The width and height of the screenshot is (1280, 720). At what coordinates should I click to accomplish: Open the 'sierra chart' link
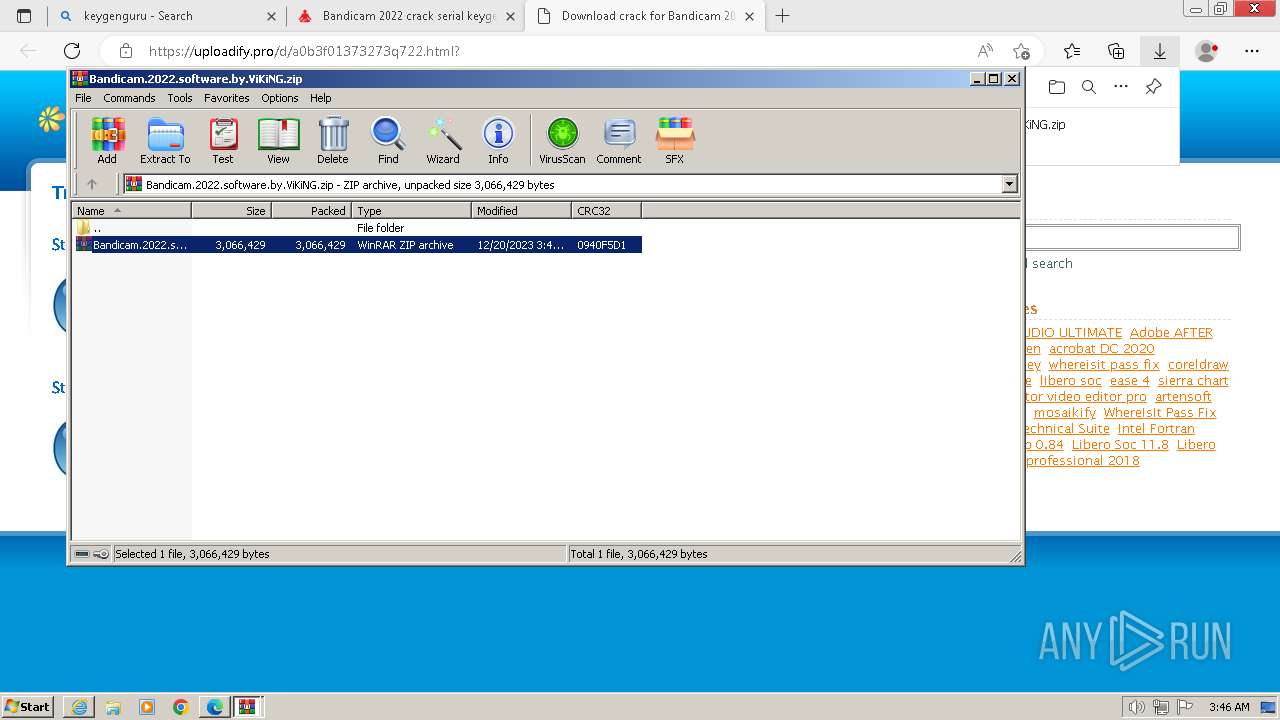point(1193,381)
